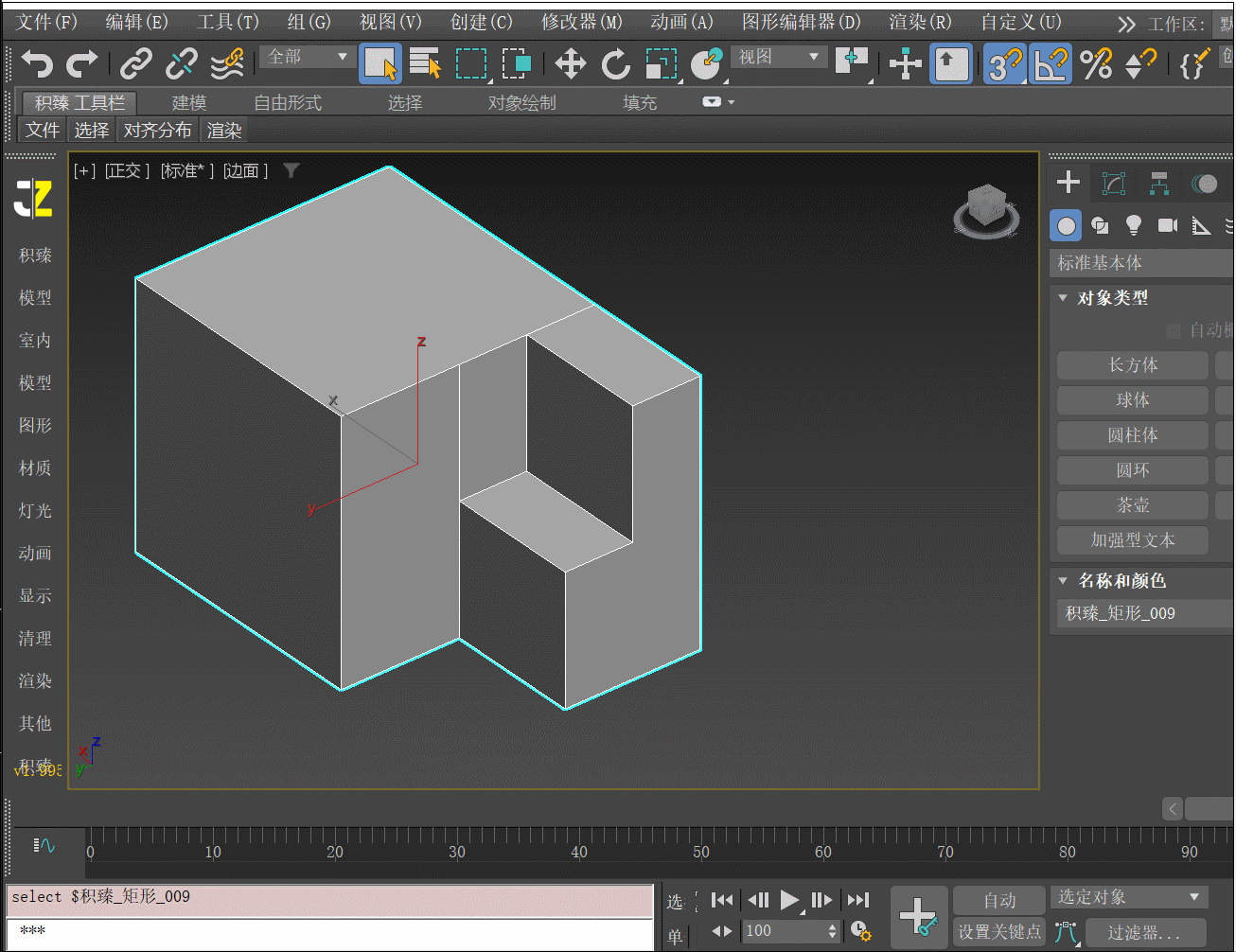
Task: Open the 编辑(E) menu
Action: [x=137, y=22]
